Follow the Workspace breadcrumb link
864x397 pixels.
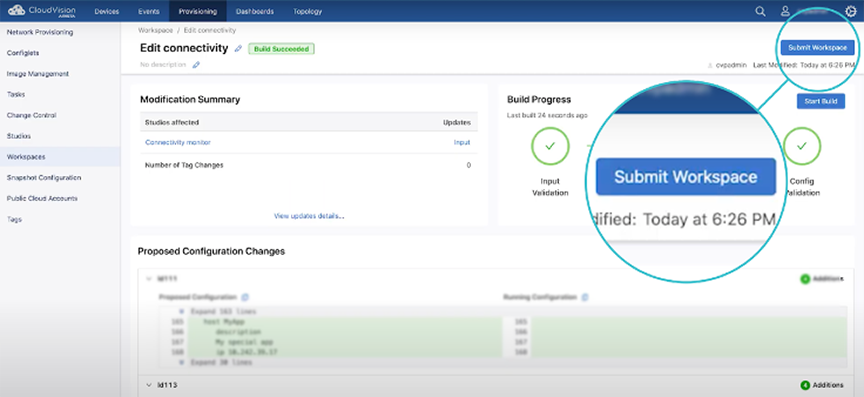[155, 30]
